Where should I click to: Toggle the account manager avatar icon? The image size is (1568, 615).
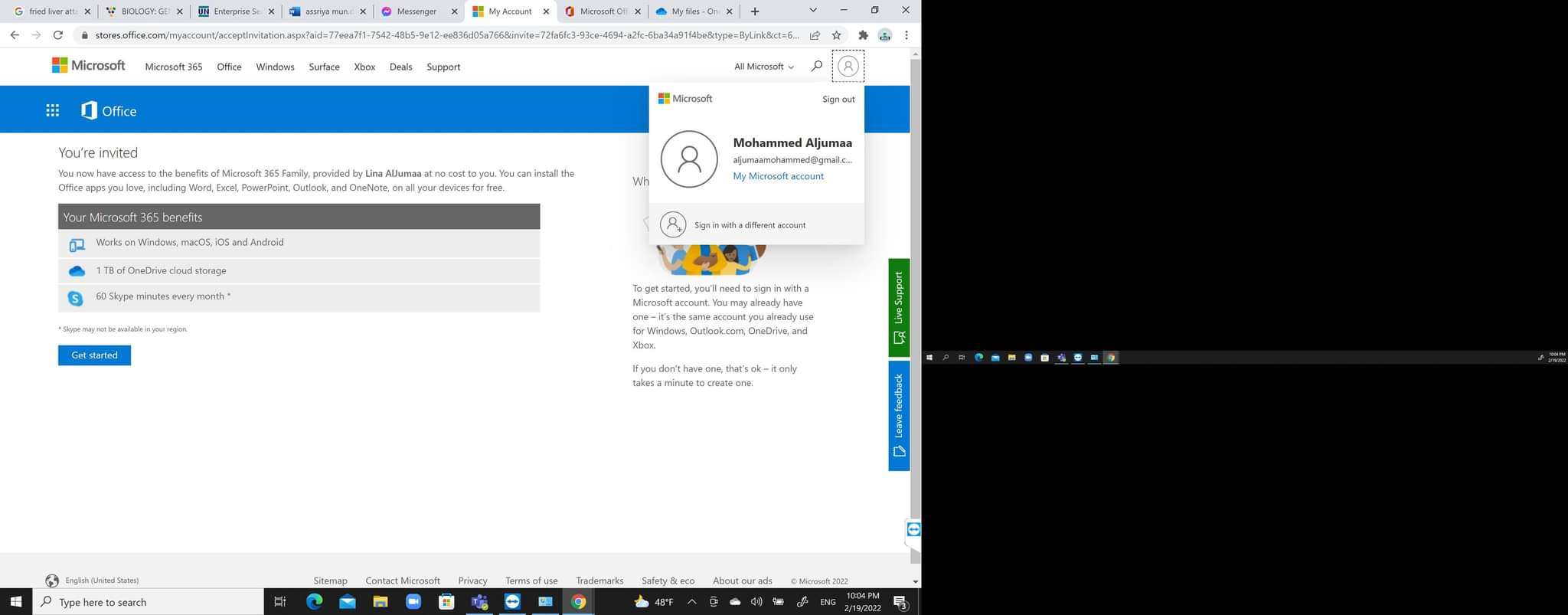[848, 67]
